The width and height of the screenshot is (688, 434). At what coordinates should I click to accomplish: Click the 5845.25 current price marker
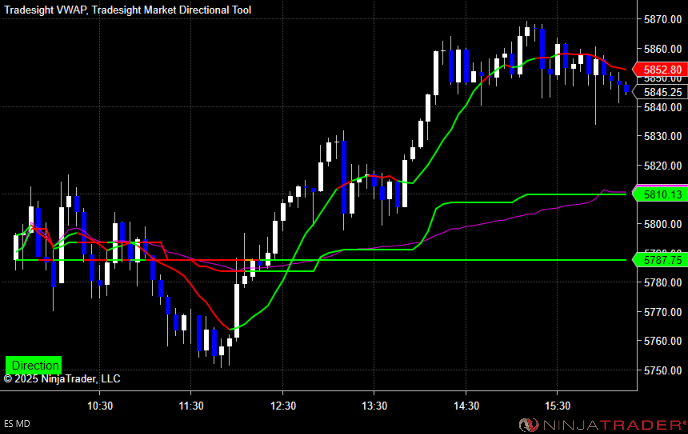click(x=660, y=92)
